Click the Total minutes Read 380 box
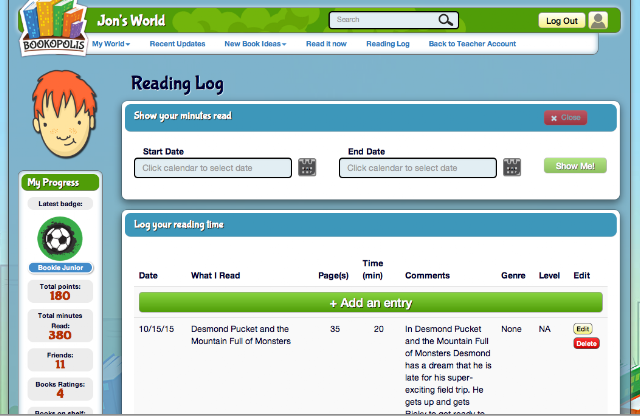Screen dimensions: 640x416 tap(60, 325)
